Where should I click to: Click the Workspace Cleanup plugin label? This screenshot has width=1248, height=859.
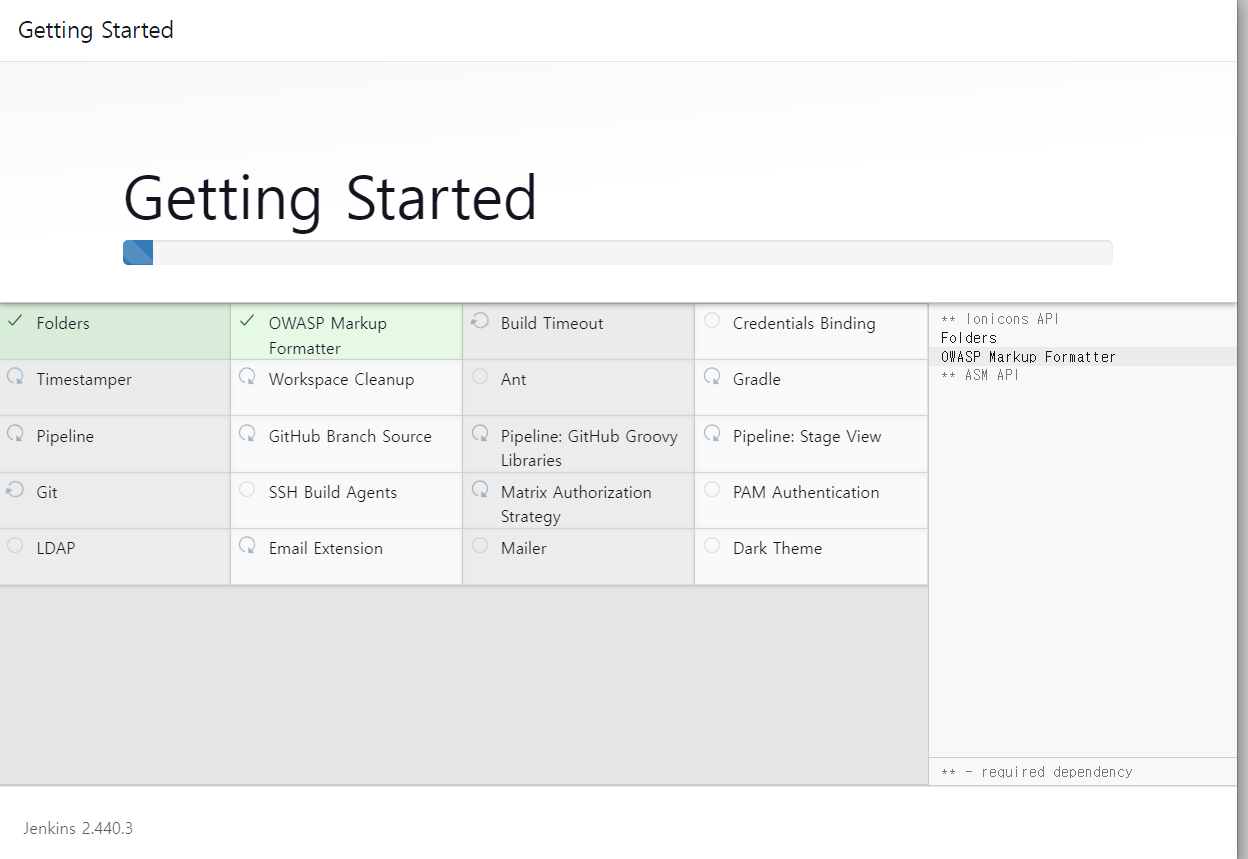(x=341, y=379)
